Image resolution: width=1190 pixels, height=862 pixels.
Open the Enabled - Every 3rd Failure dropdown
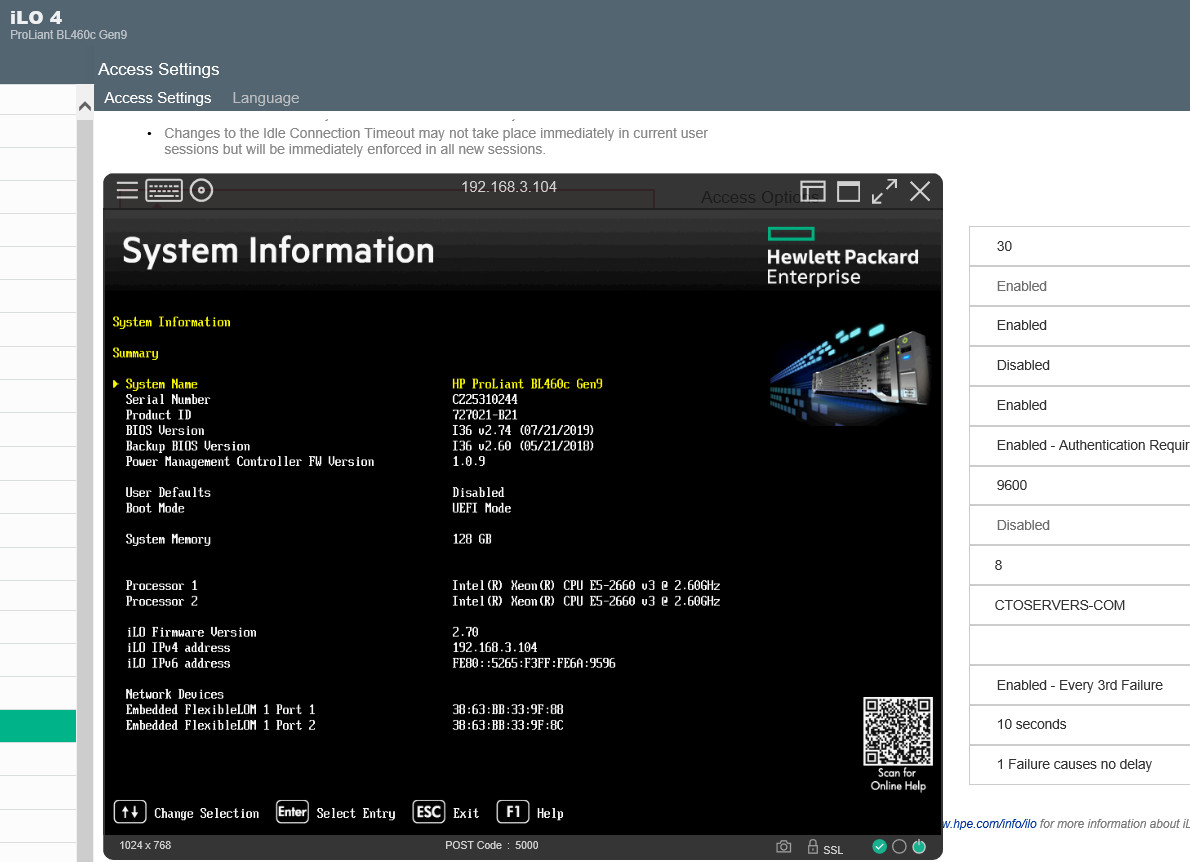click(x=1080, y=685)
